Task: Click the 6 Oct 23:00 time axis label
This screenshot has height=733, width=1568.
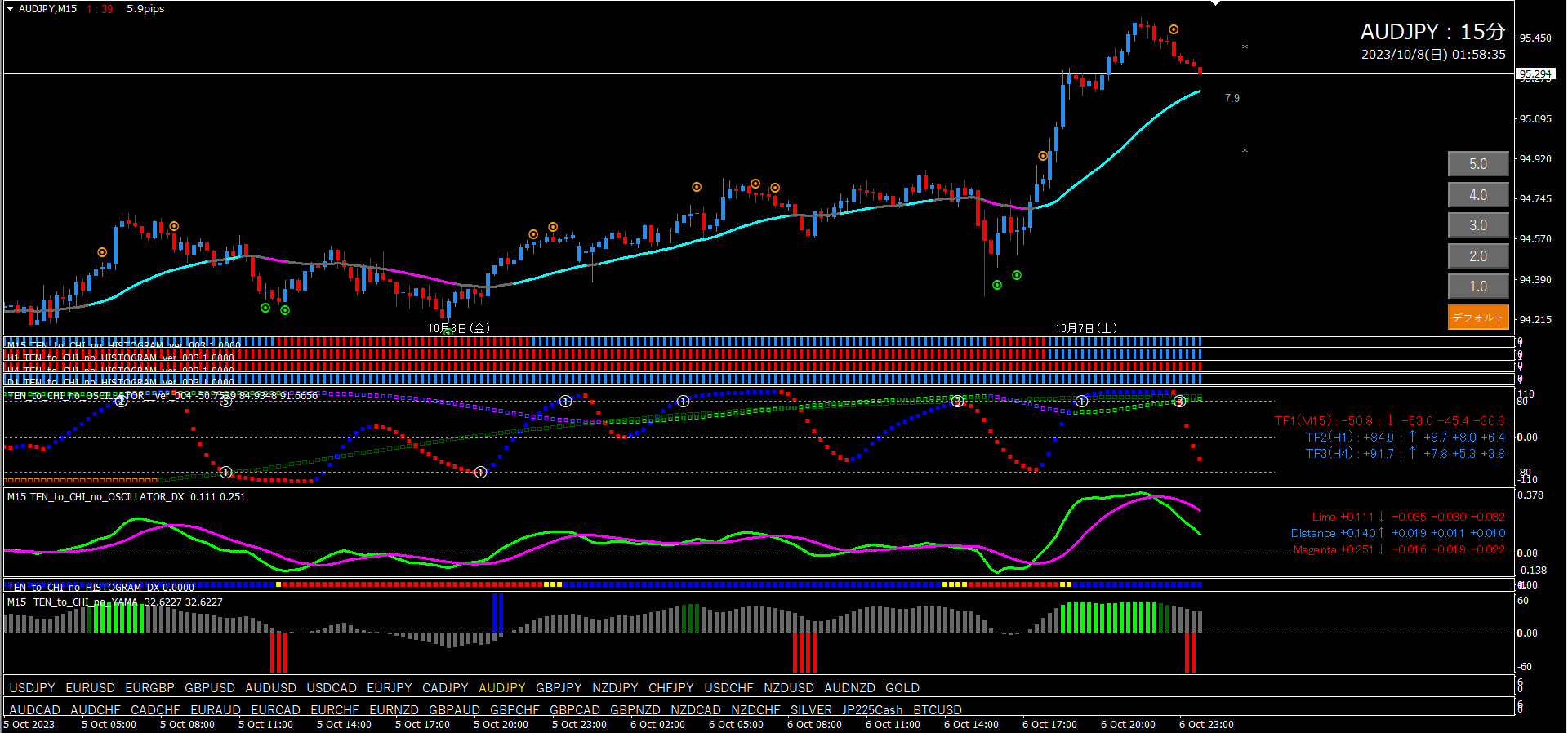Action: 1206,725
